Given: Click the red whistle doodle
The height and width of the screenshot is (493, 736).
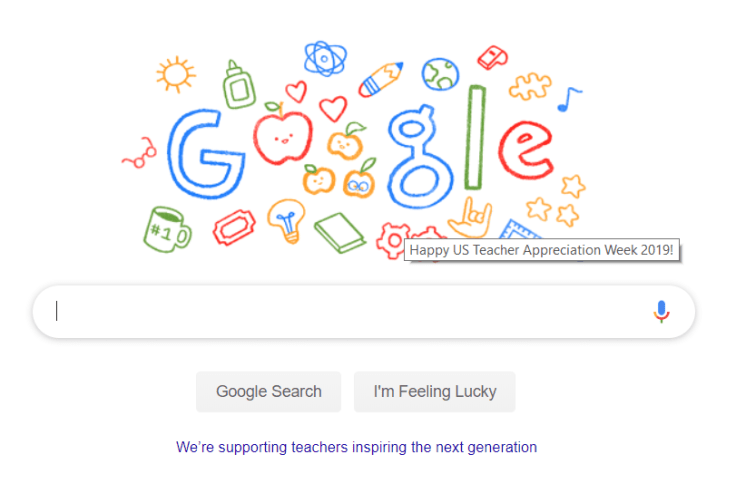Looking at the screenshot, I should [493, 56].
